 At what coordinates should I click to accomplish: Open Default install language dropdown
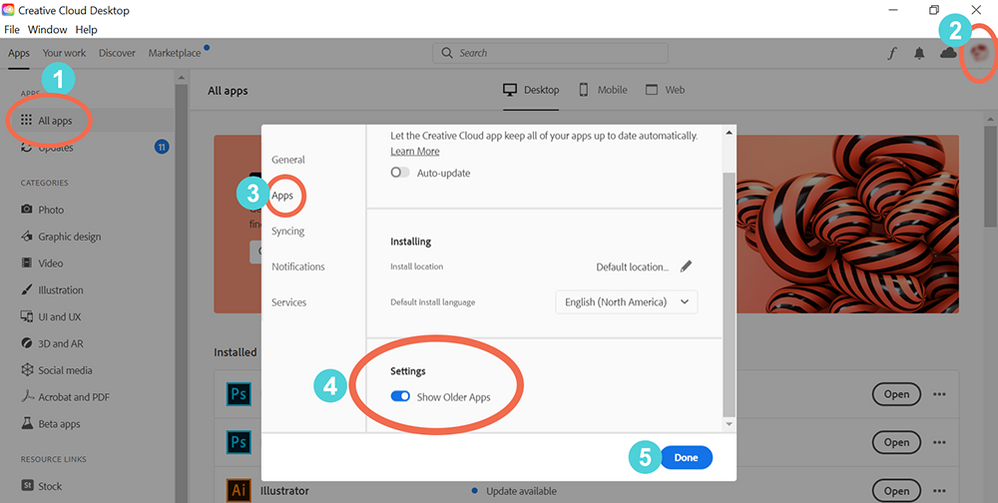pos(627,302)
